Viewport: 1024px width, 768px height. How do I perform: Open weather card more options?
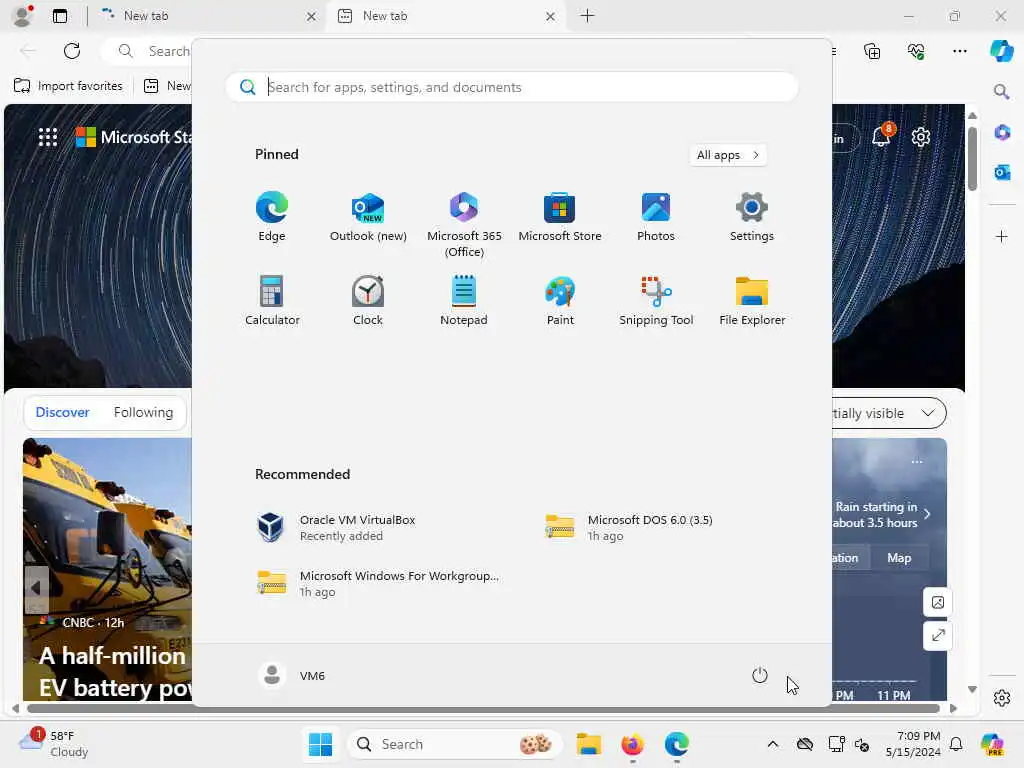coord(917,462)
